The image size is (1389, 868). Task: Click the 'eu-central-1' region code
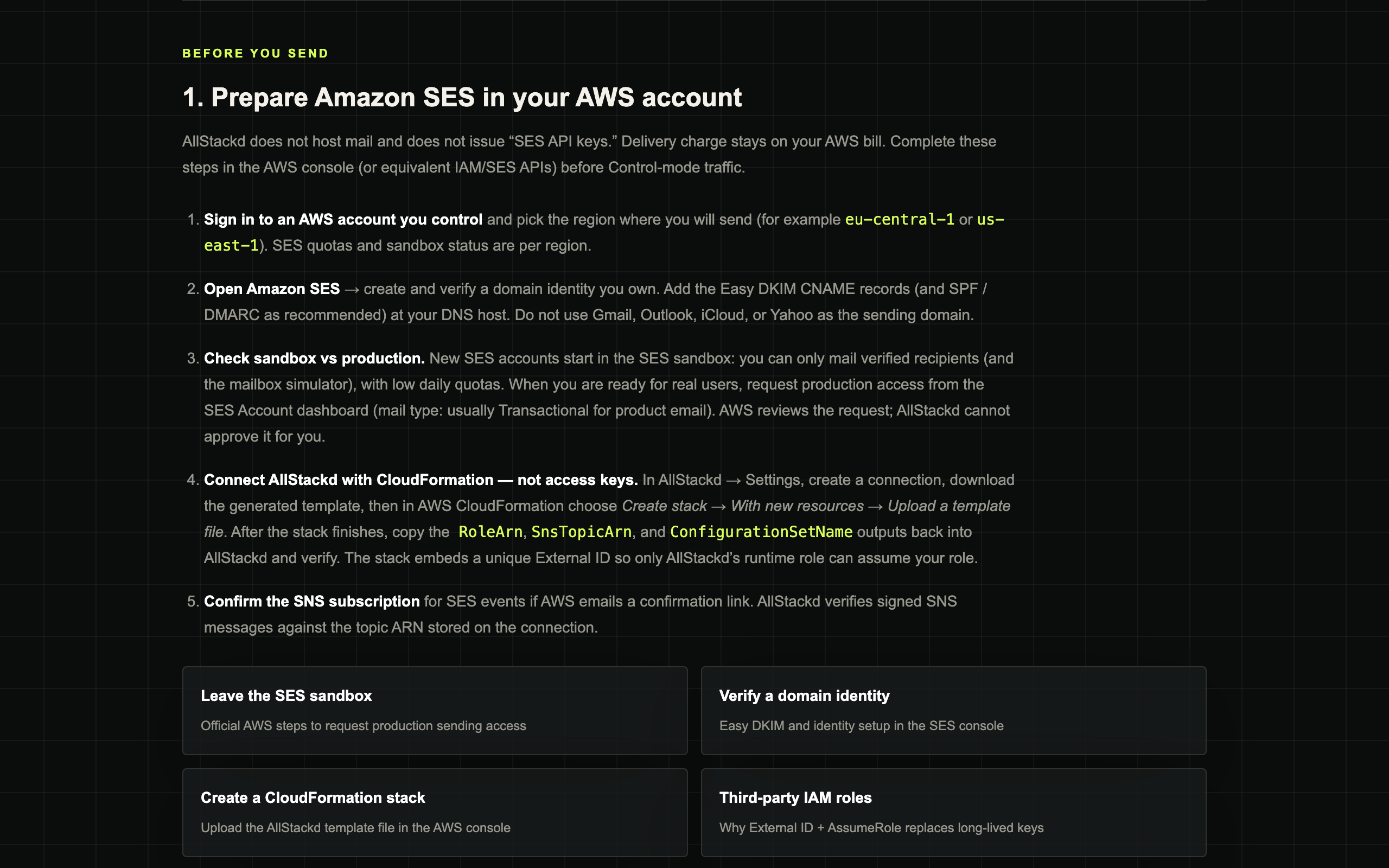(x=900, y=219)
